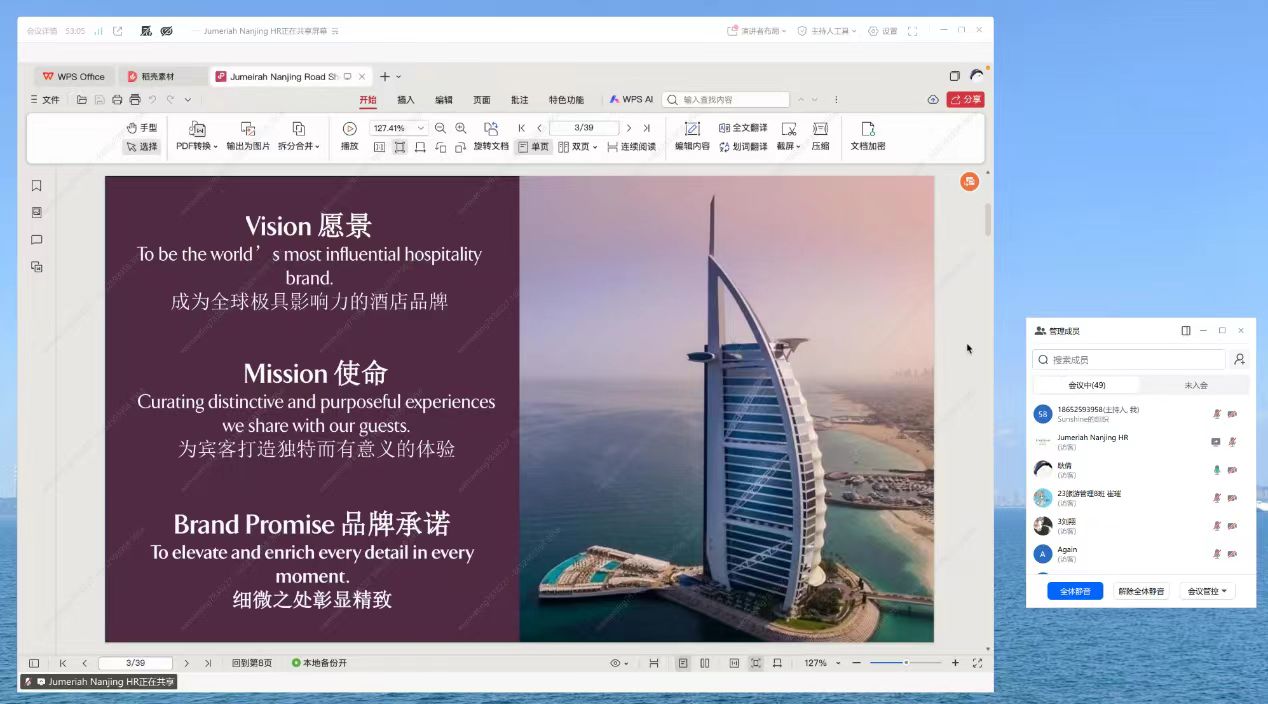Image resolution: width=1268 pixels, height=704 pixels.
Task: Mute the unmuted participant's green microphone
Action: 1217,469
